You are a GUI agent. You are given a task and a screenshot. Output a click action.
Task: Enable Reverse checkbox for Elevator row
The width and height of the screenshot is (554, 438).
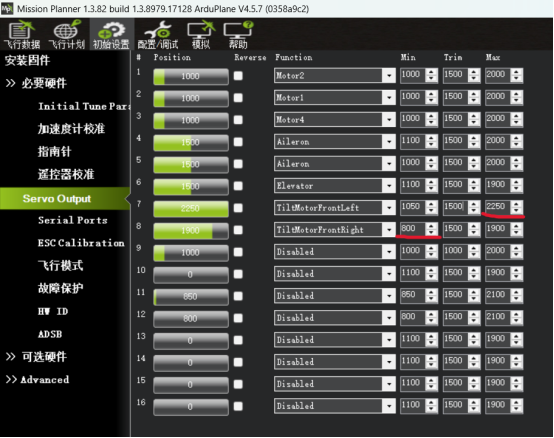tap(238, 186)
